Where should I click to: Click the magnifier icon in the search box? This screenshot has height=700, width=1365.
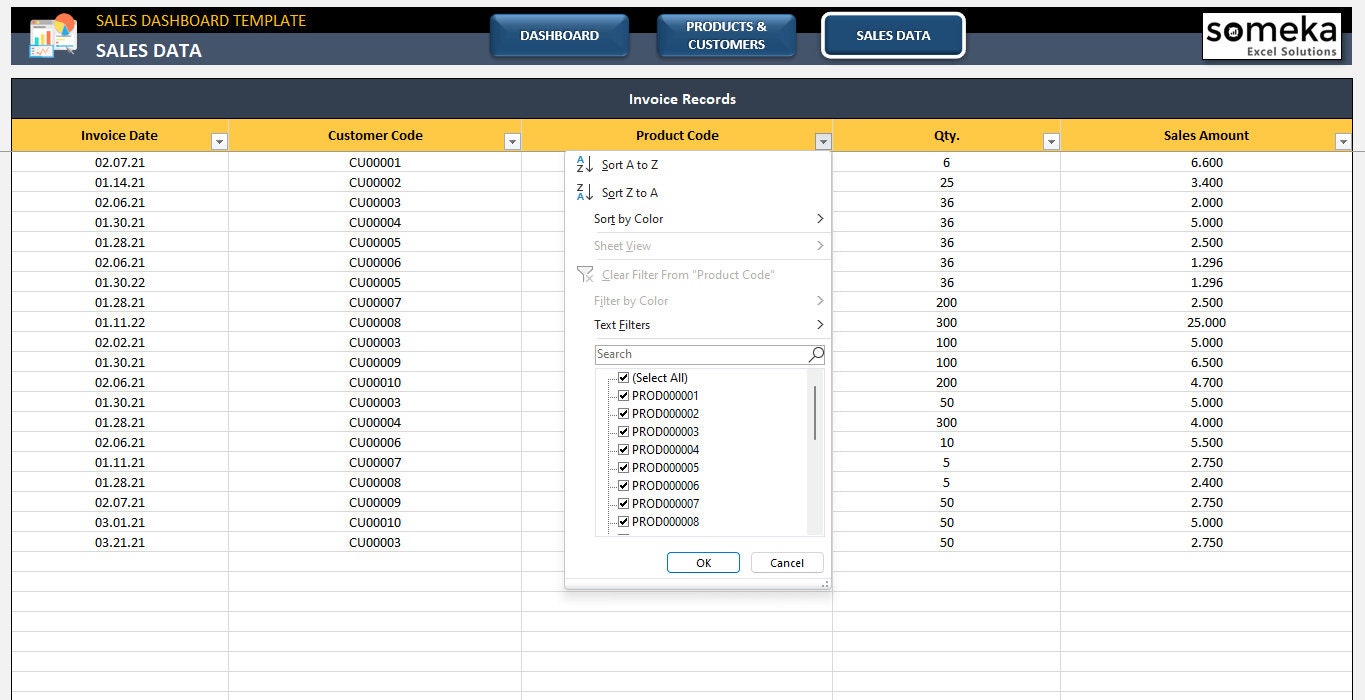tap(816, 353)
